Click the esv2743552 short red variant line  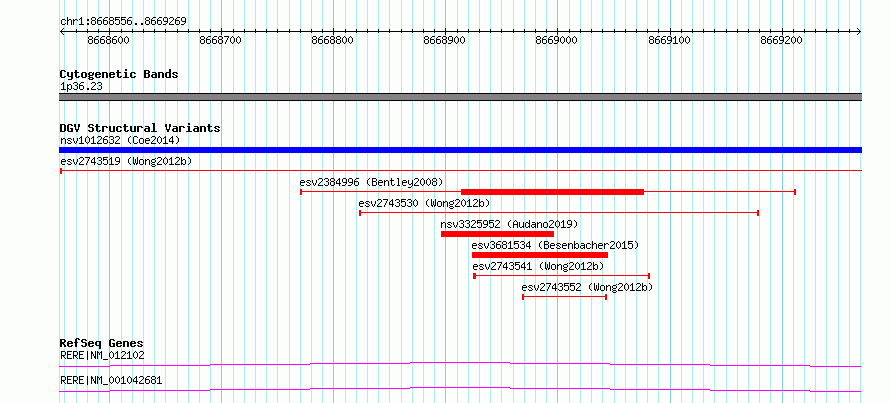click(x=564, y=297)
